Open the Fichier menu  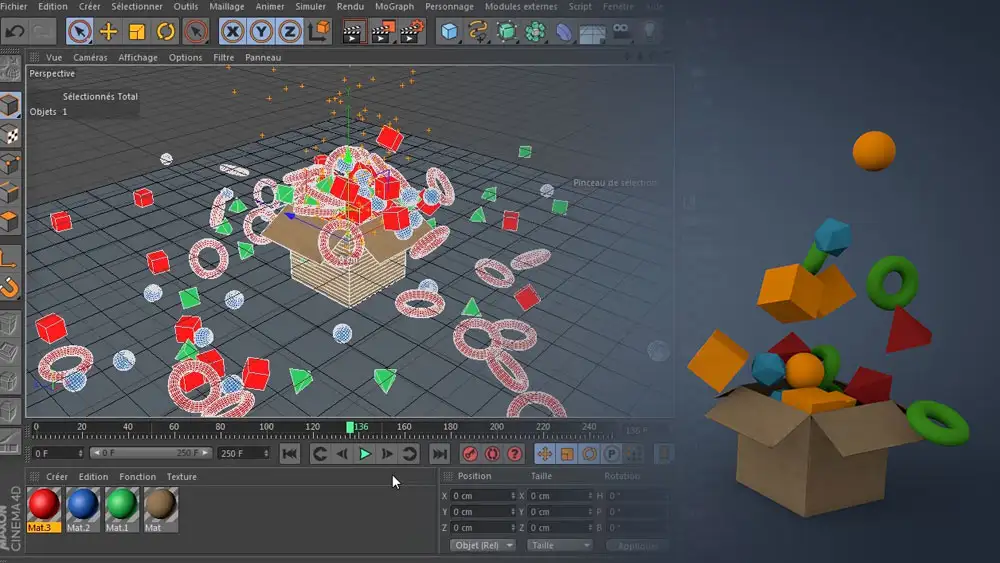pos(13,6)
